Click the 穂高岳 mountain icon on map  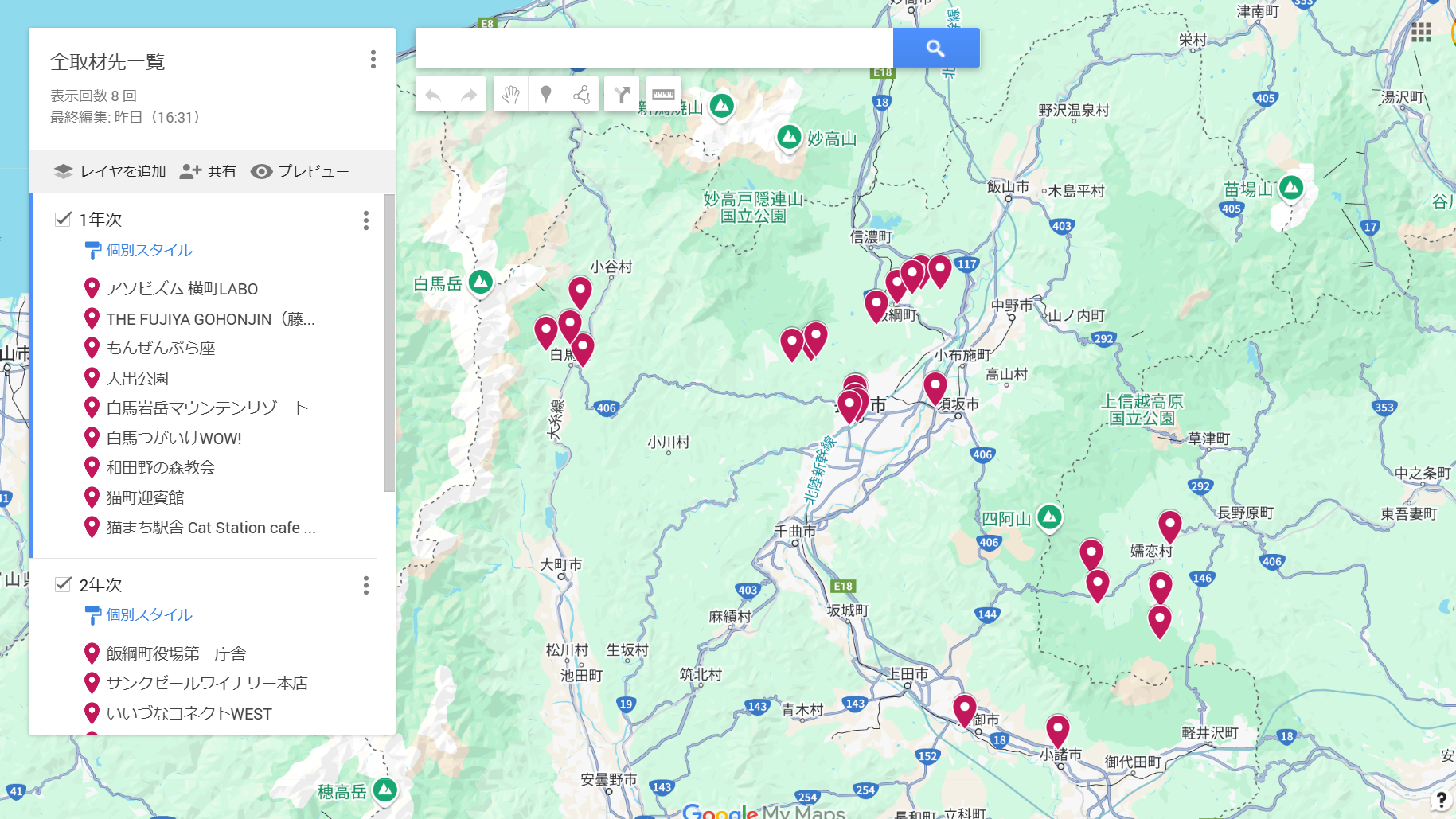click(385, 790)
